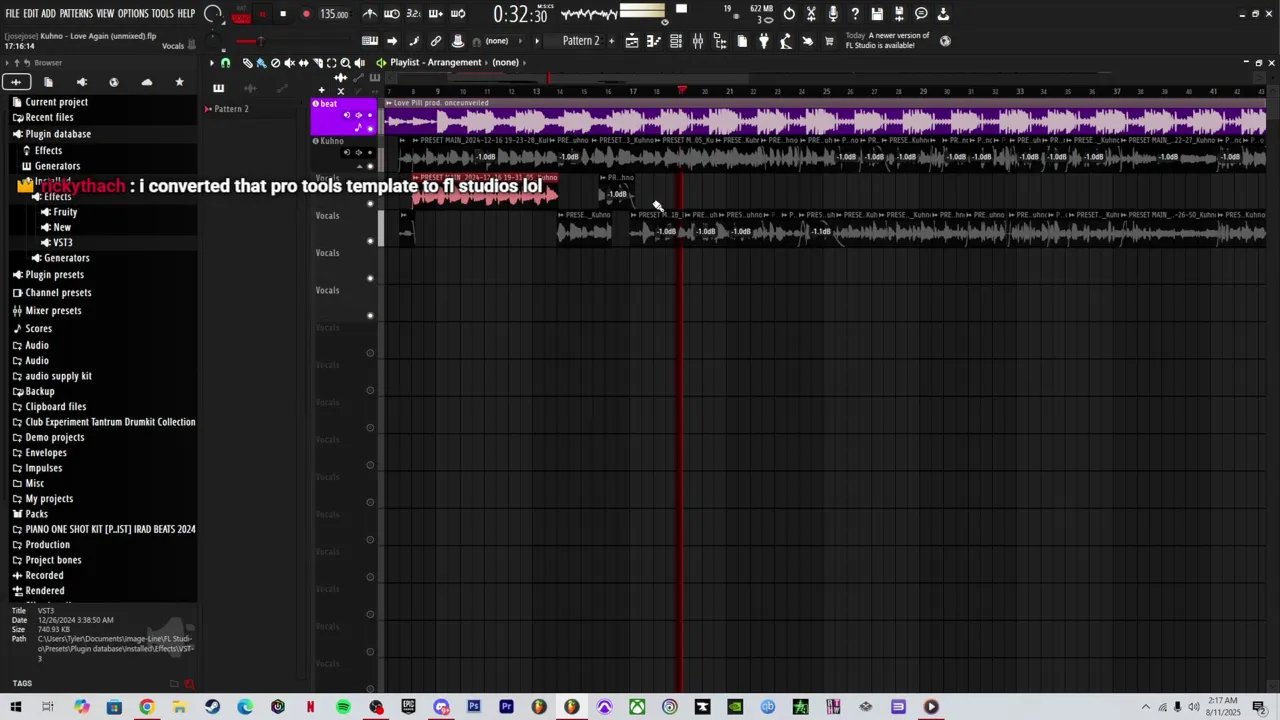
Task: Open the (none) arrangement dropdown in playlist title
Action: click(506, 62)
